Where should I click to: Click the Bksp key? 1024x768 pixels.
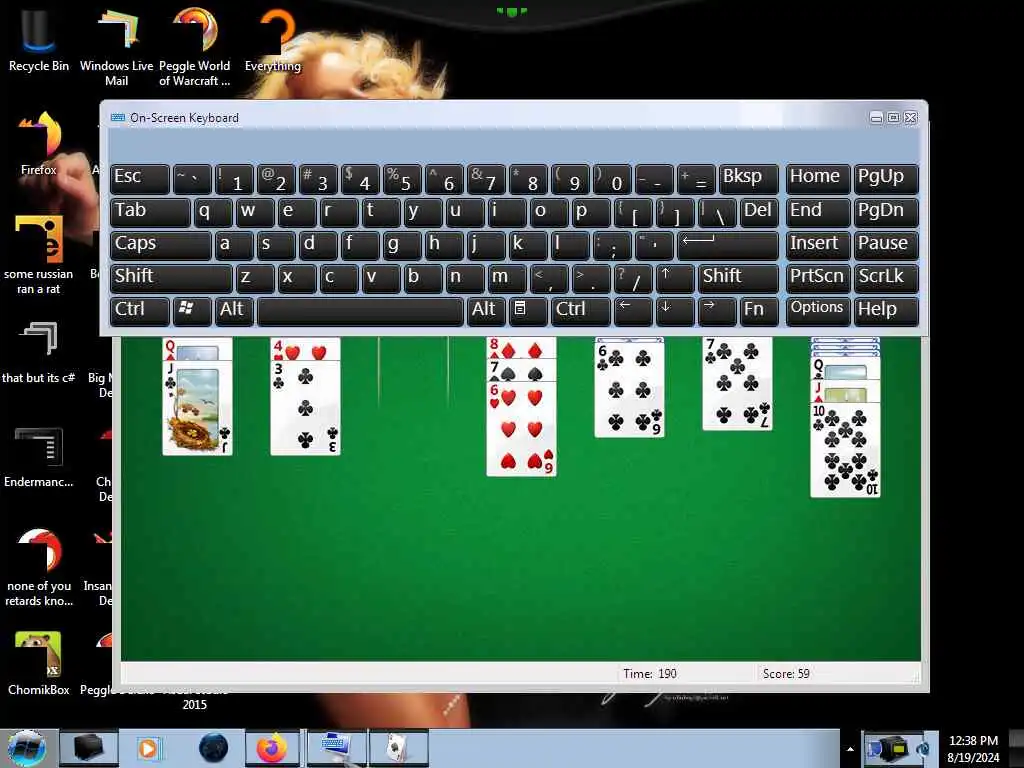[x=748, y=178]
